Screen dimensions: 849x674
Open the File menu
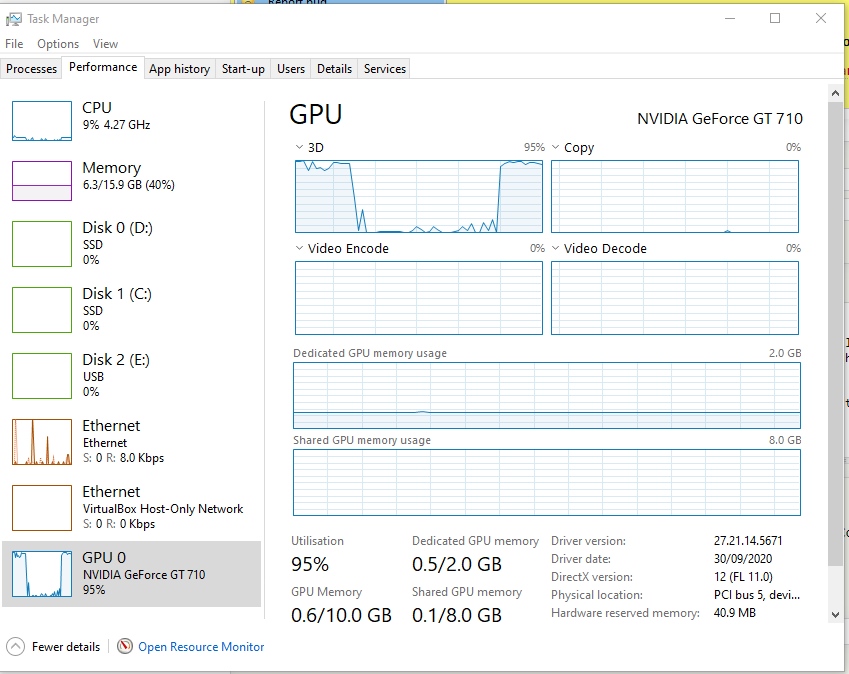click(x=14, y=44)
